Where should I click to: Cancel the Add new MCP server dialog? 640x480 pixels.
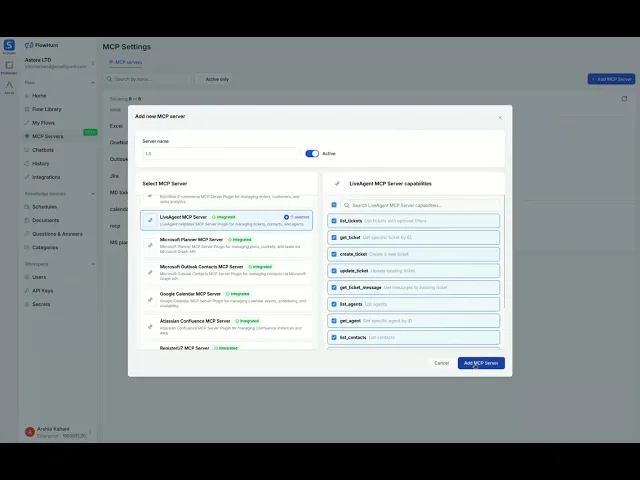coord(441,363)
